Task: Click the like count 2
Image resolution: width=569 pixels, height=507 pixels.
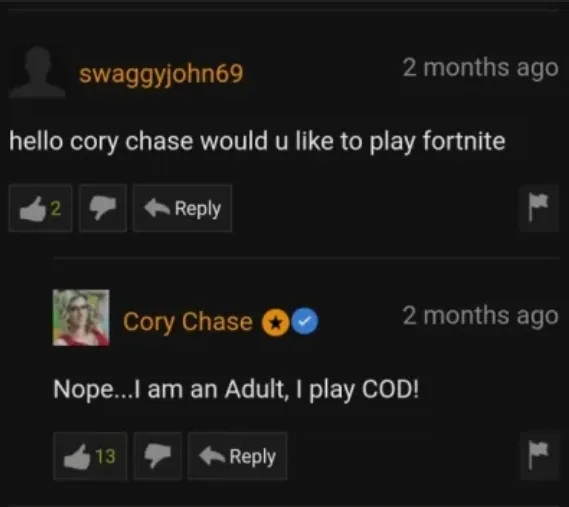Action: [x=56, y=208]
